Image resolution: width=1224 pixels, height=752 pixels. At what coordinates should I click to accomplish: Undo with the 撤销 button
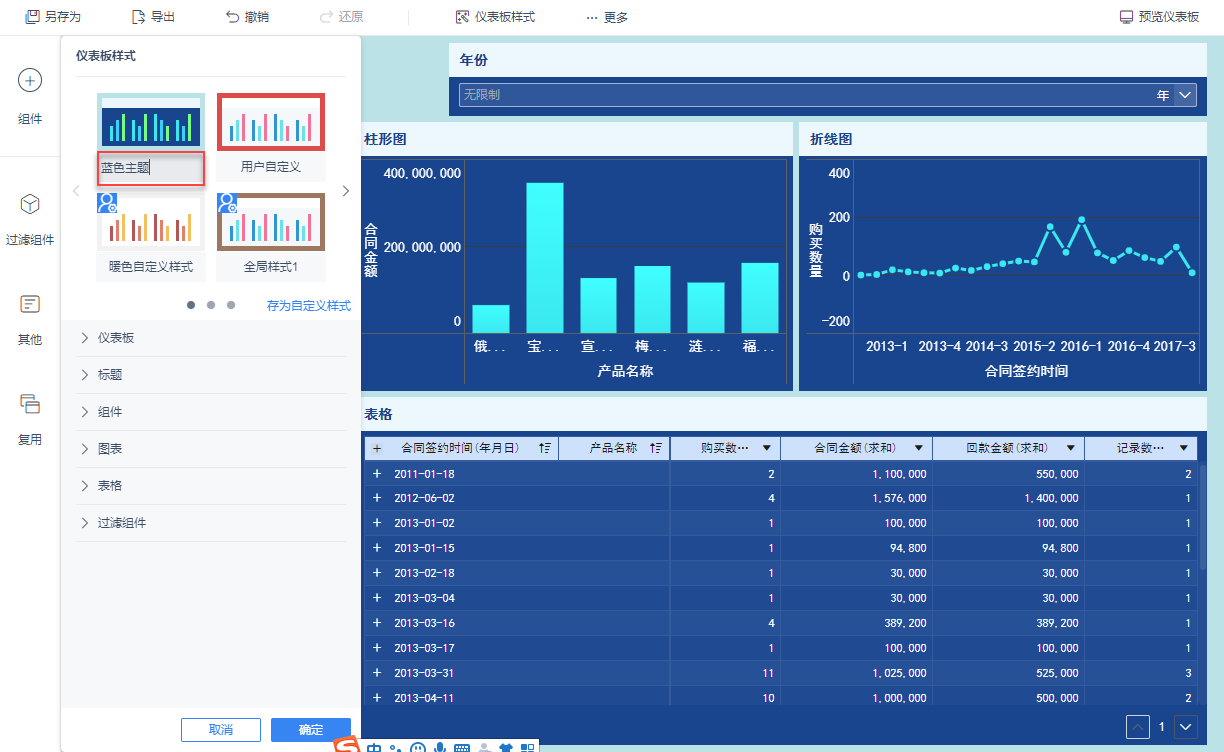click(247, 17)
